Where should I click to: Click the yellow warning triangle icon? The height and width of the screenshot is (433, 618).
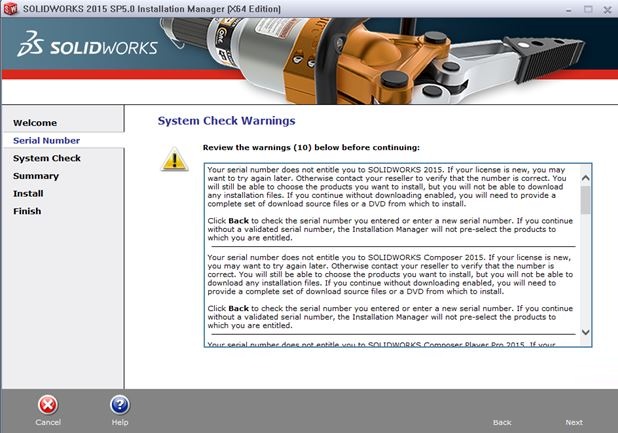coord(175,159)
